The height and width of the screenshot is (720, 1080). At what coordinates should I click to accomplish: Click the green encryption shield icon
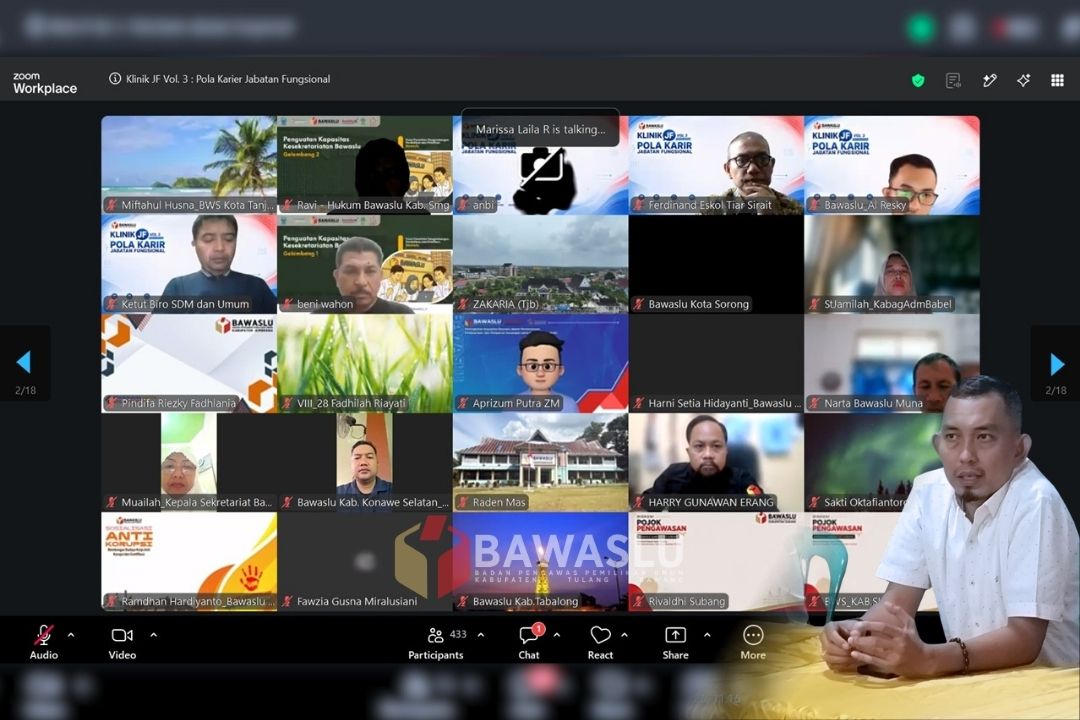(x=917, y=81)
